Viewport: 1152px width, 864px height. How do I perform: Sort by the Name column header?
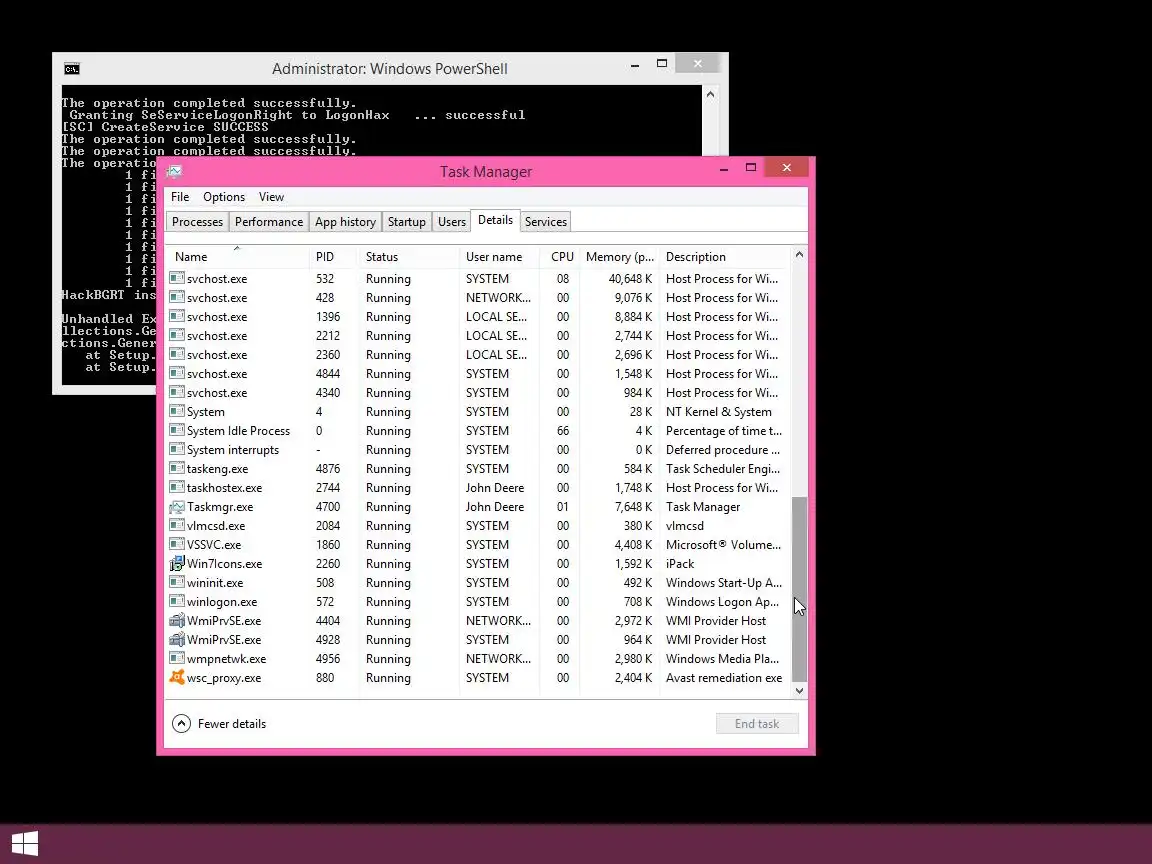[237, 256]
